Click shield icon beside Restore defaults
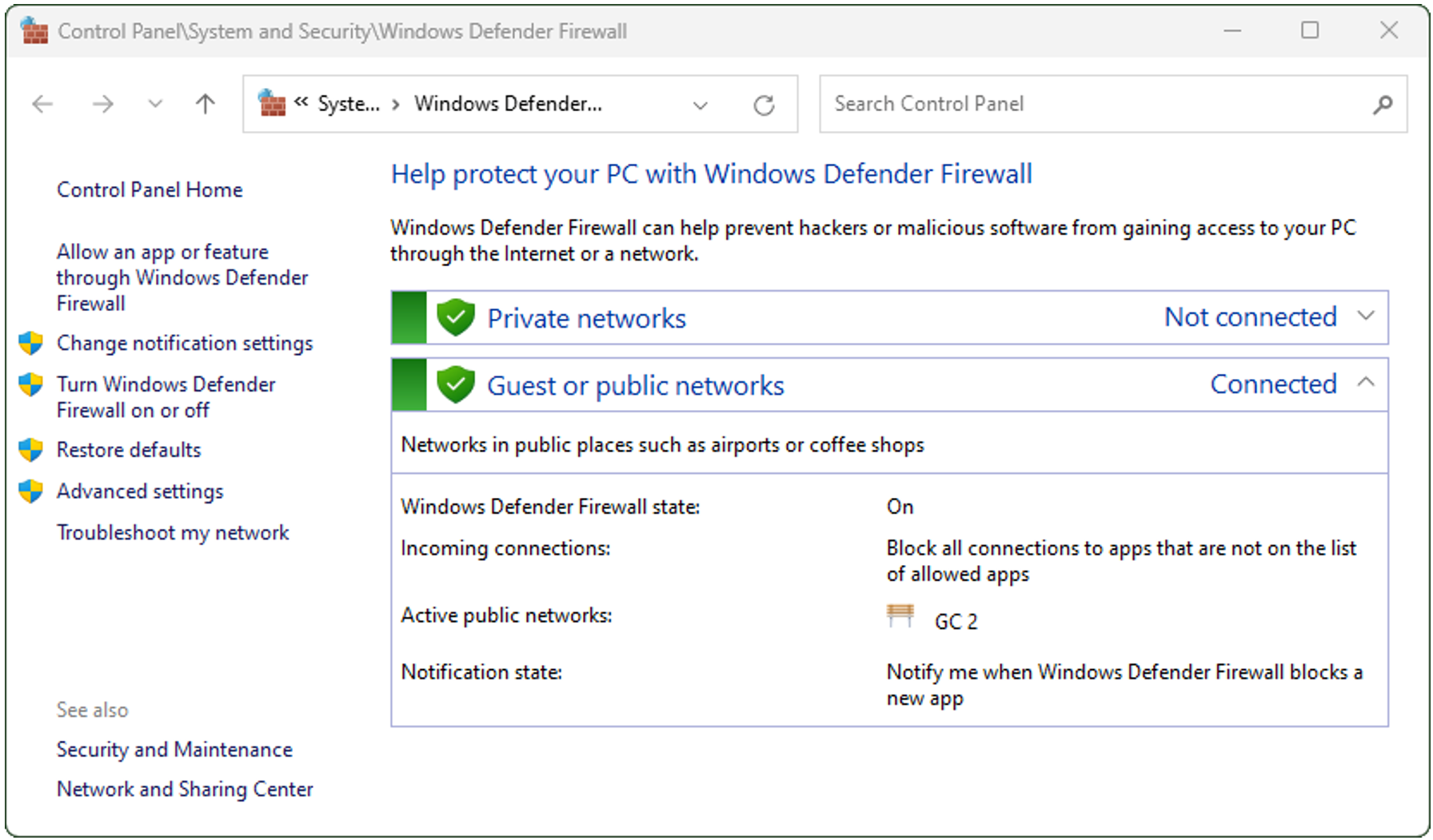 point(30,450)
